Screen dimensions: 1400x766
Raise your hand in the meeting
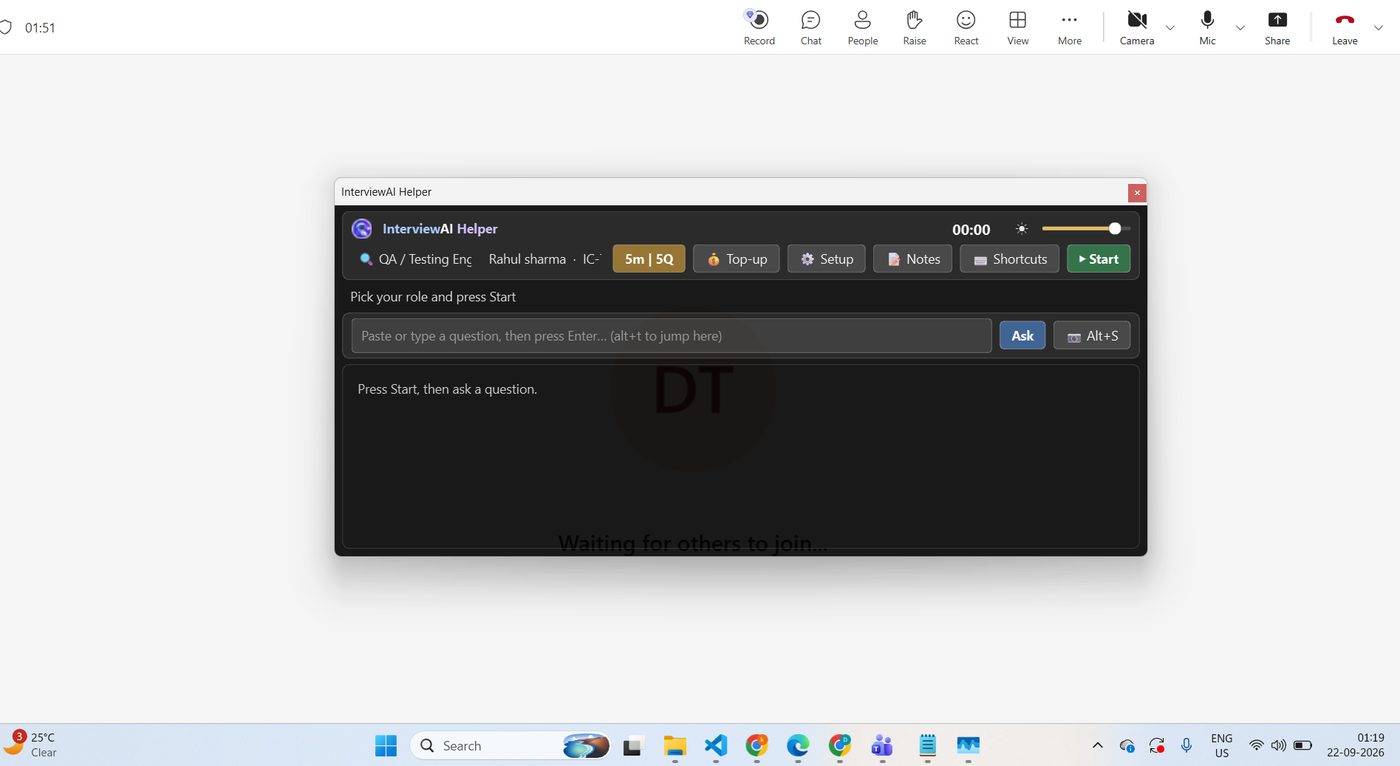914,27
